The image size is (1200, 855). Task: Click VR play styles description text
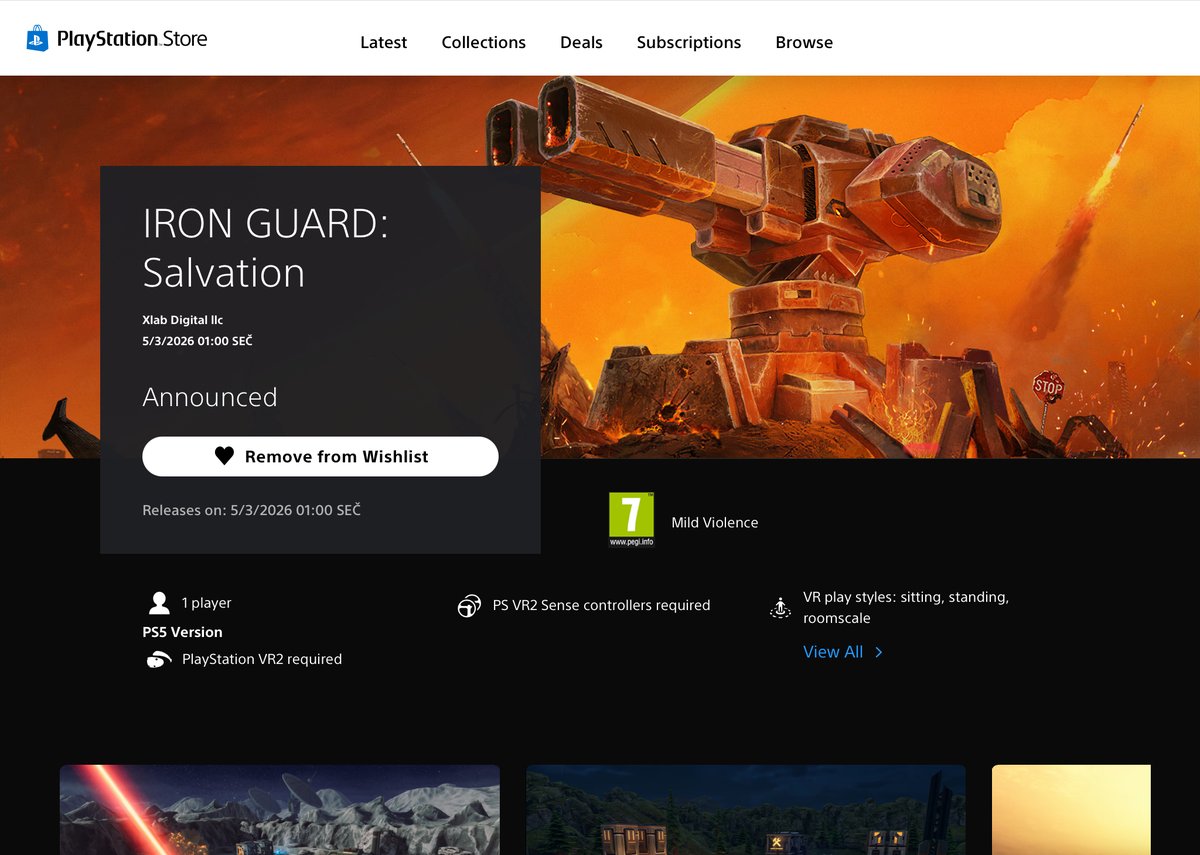(x=906, y=608)
